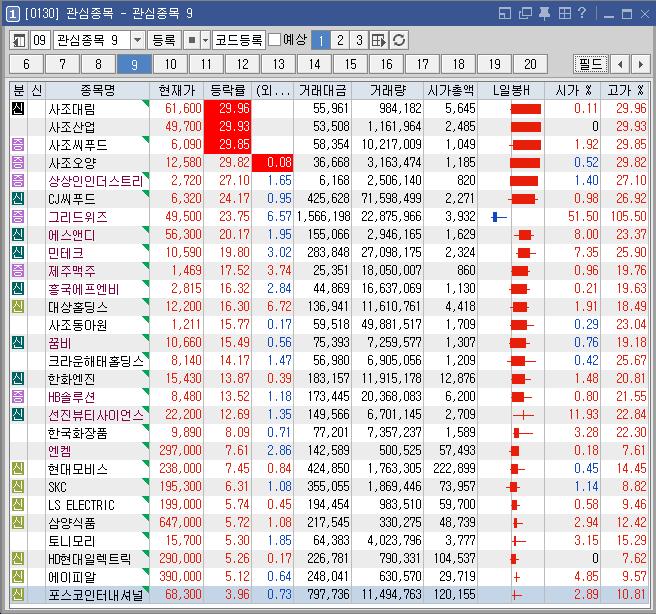
Task: Click the 종목명 column header
Action: click(x=97, y=90)
